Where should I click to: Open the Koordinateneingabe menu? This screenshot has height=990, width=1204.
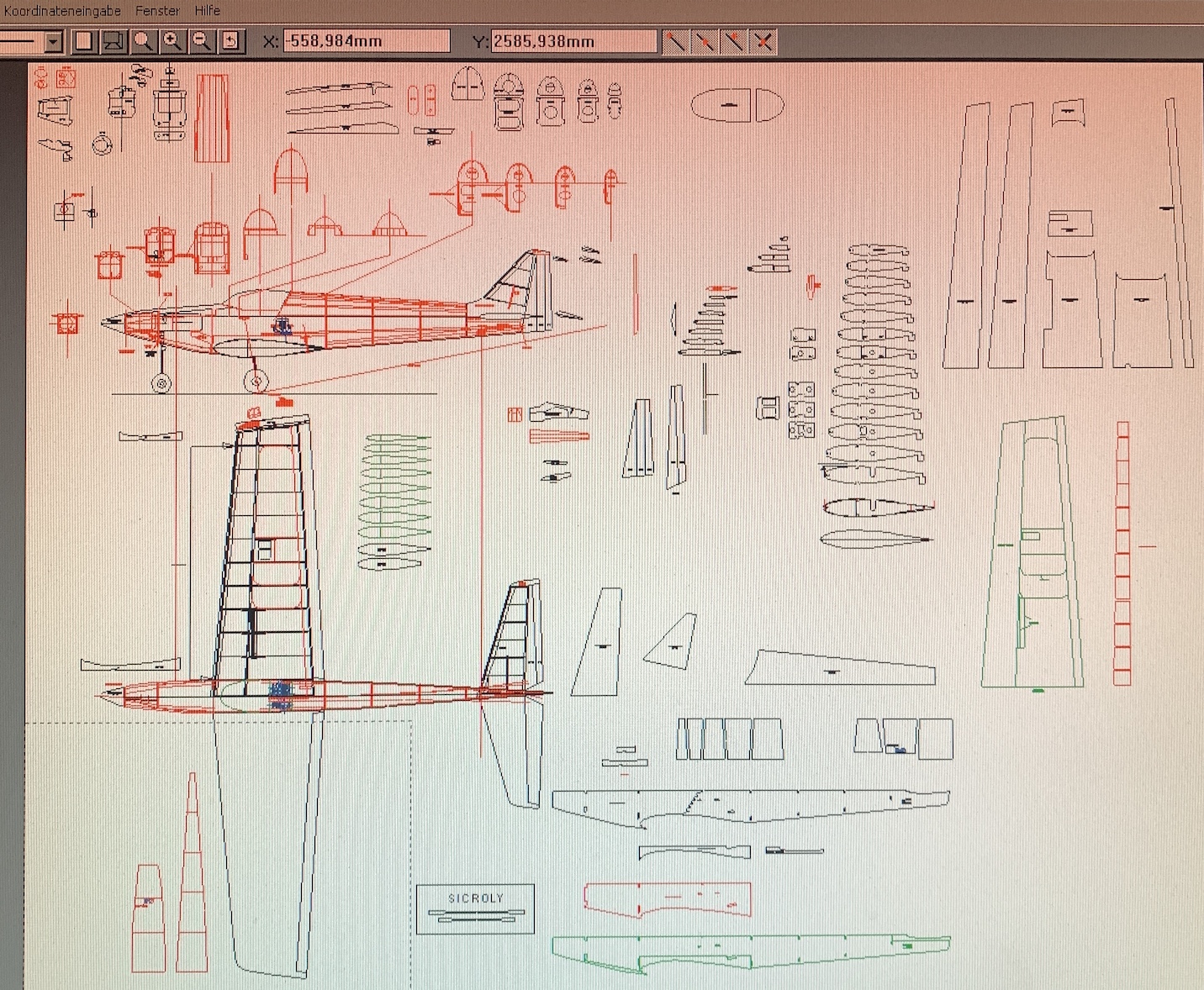(x=62, y=10)
